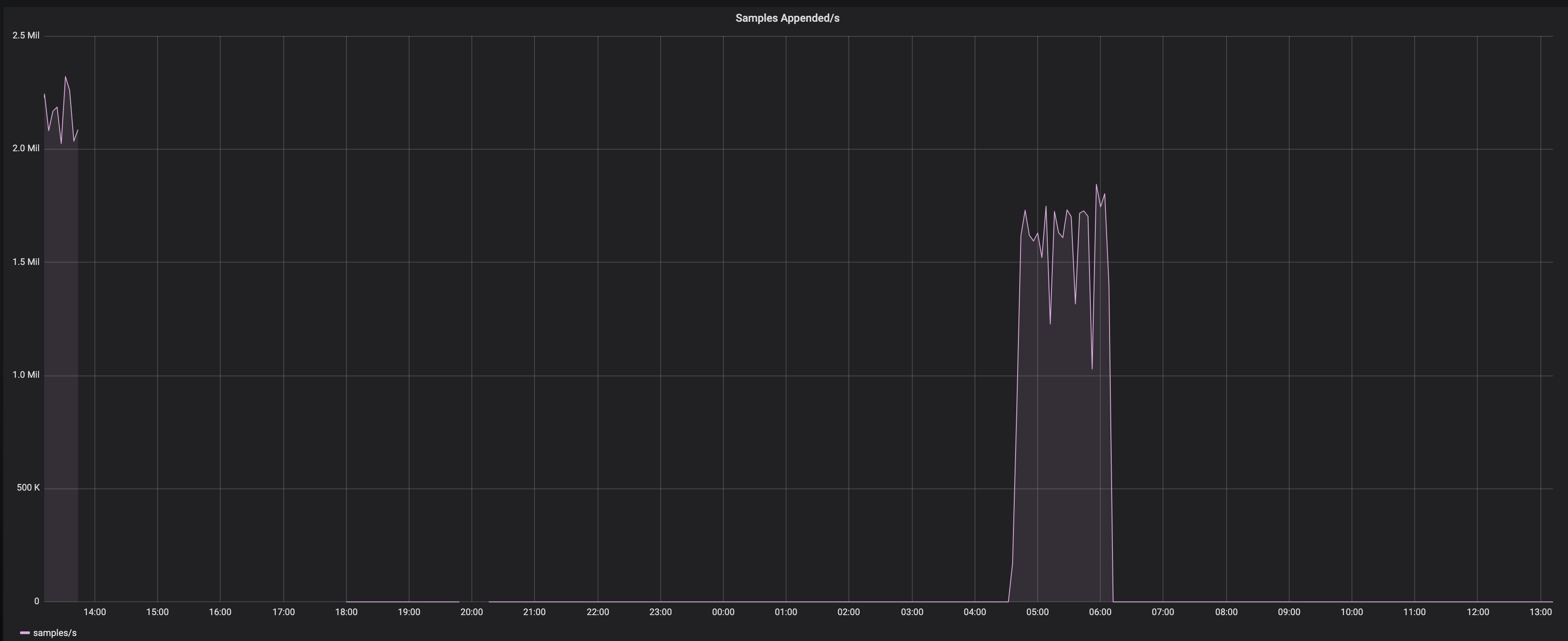The height and width of the screenshot is (641, 1568).
Task: Click the shaded region under the leftmost peak
Action: [61, 365]
